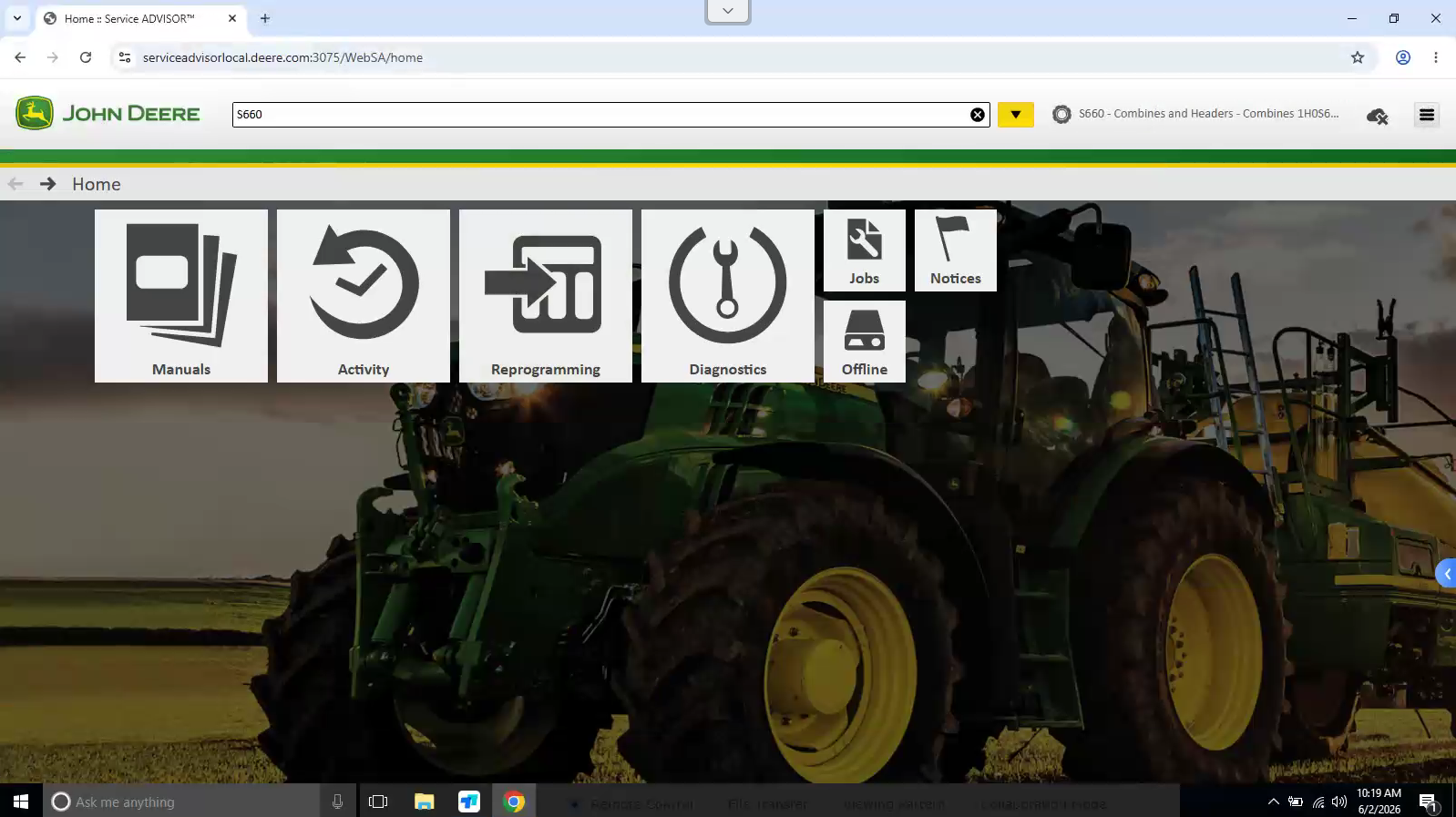The height and width of the screenshot is (817, 1456).
Task: Click the Cortana microphone icon
Action: (x=337, y=802)
